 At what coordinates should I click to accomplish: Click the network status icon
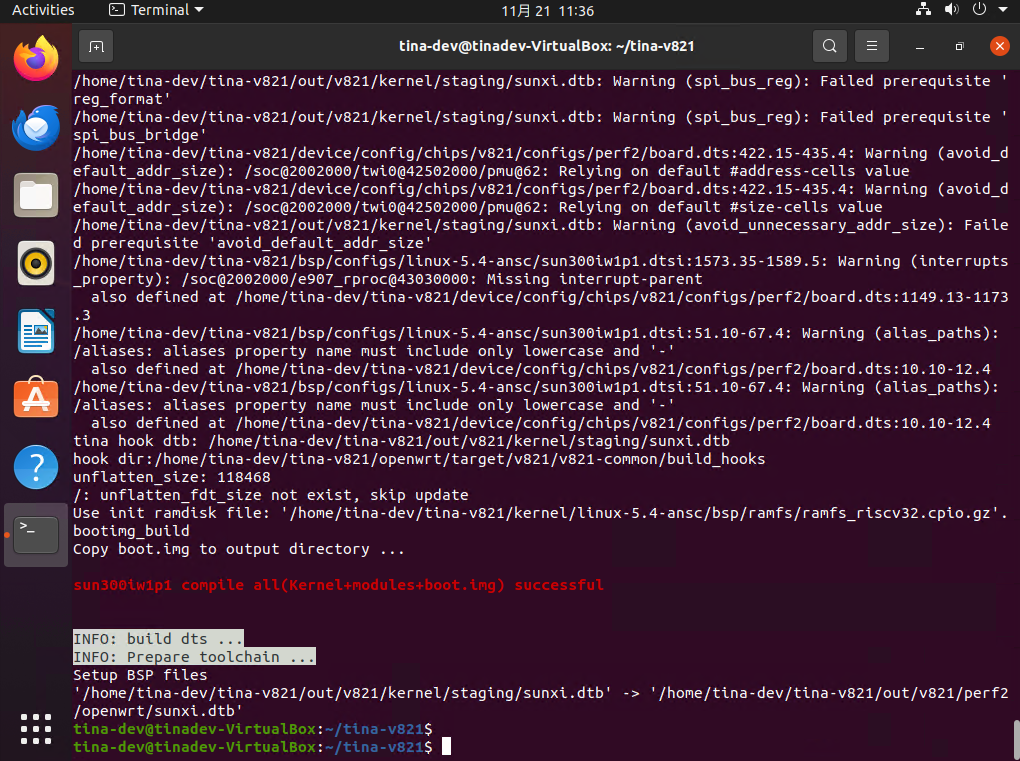[923, 10]
